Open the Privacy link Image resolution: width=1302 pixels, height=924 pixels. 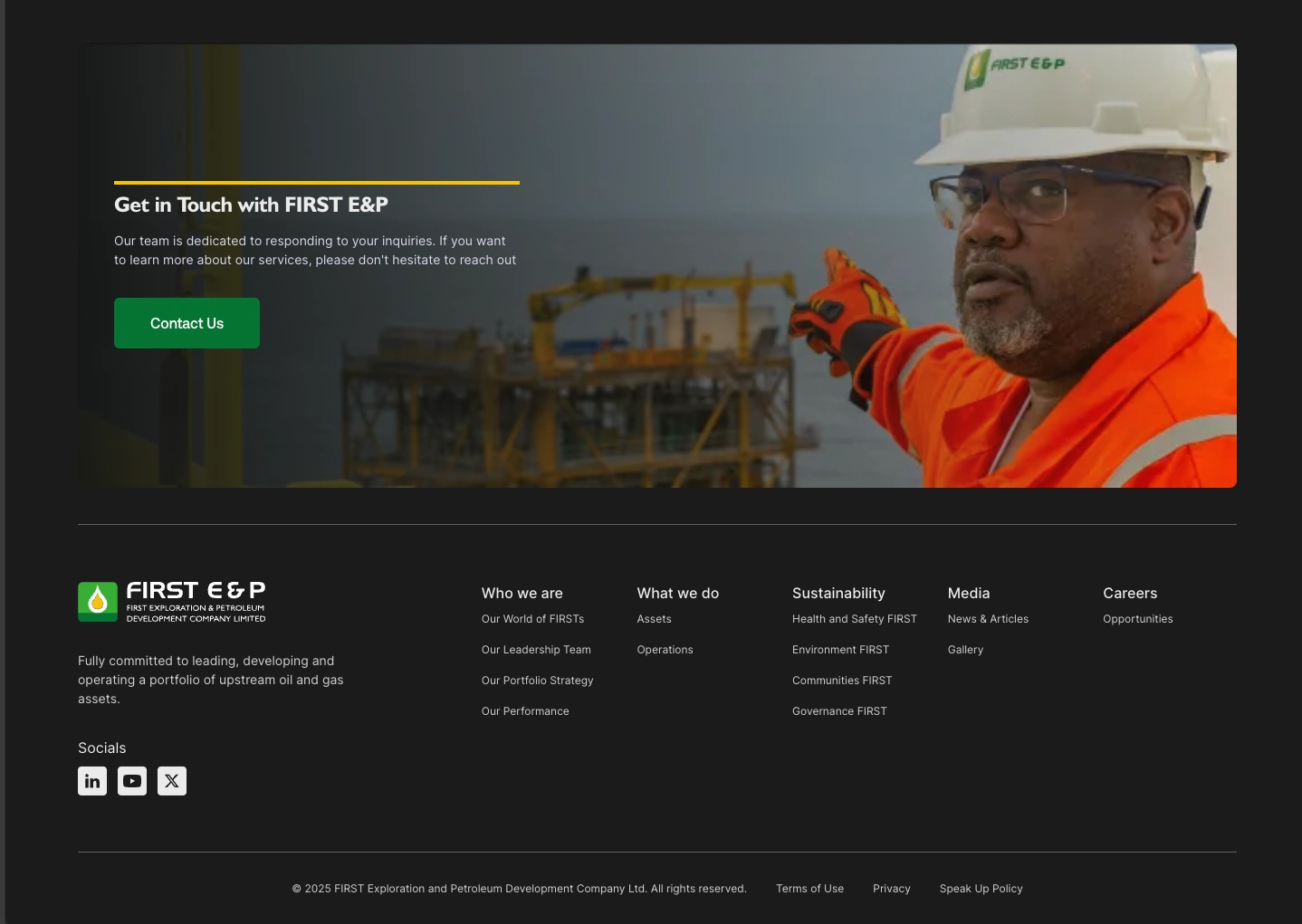(892, 889)
